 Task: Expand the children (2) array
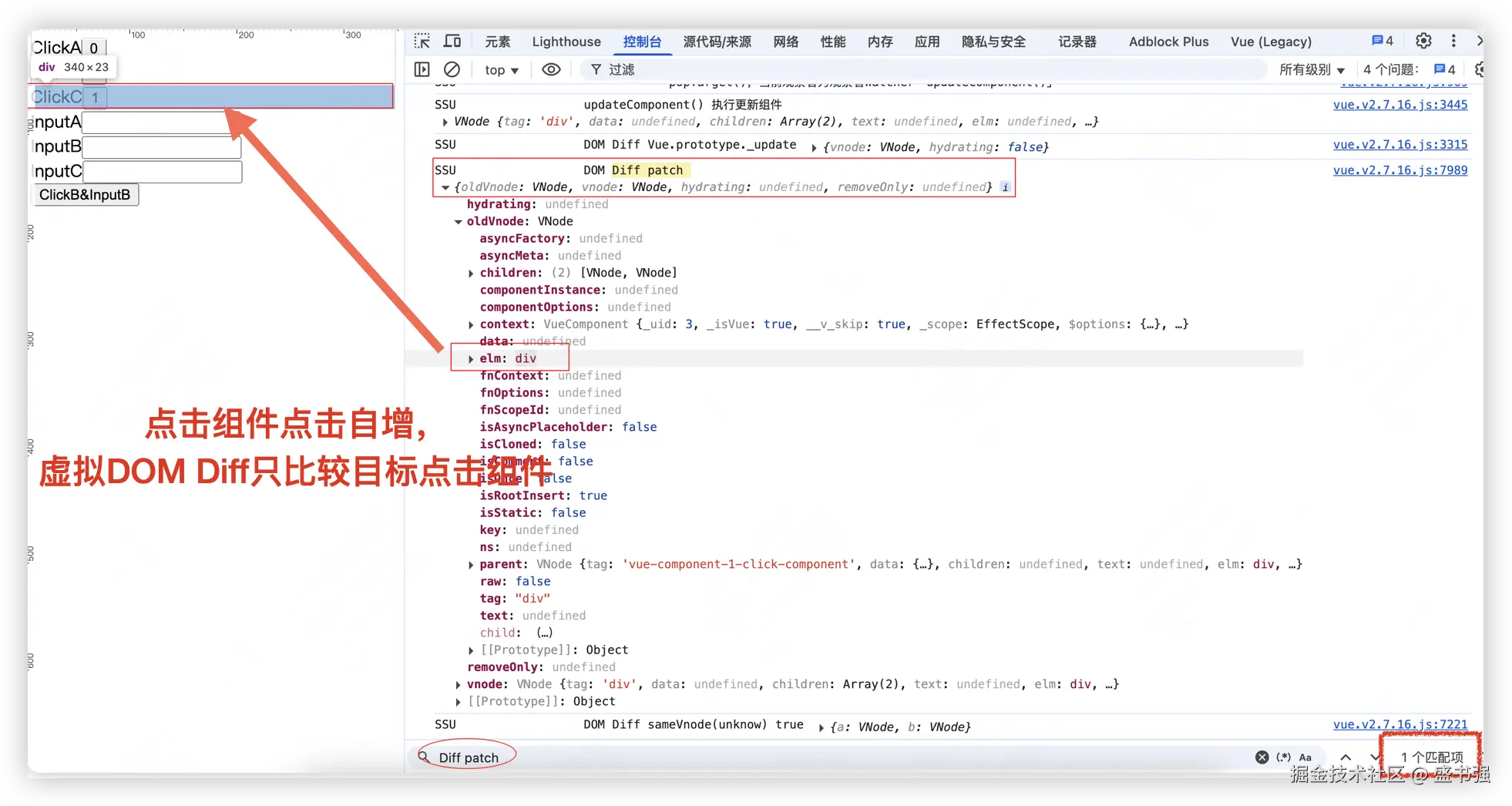(x=471, y=273)
